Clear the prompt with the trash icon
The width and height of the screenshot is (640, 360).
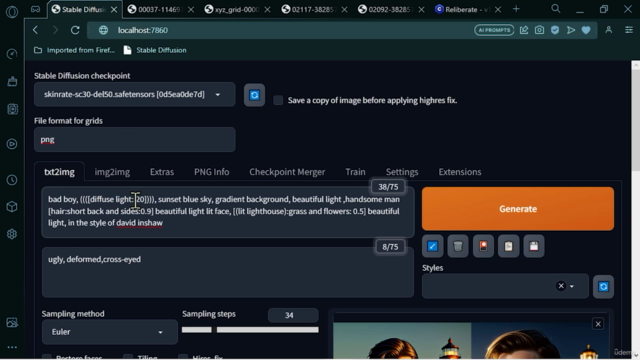[458, 246]
